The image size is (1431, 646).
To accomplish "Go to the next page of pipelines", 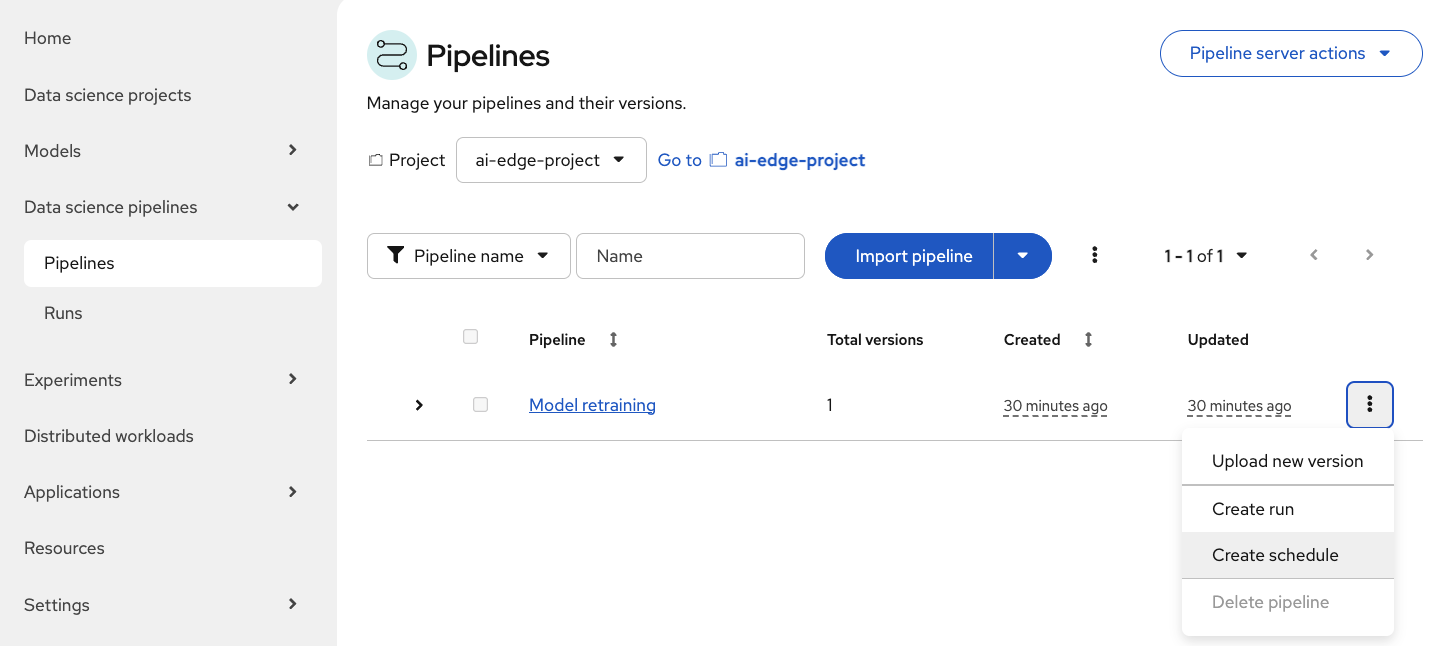I will [1369, 255].
